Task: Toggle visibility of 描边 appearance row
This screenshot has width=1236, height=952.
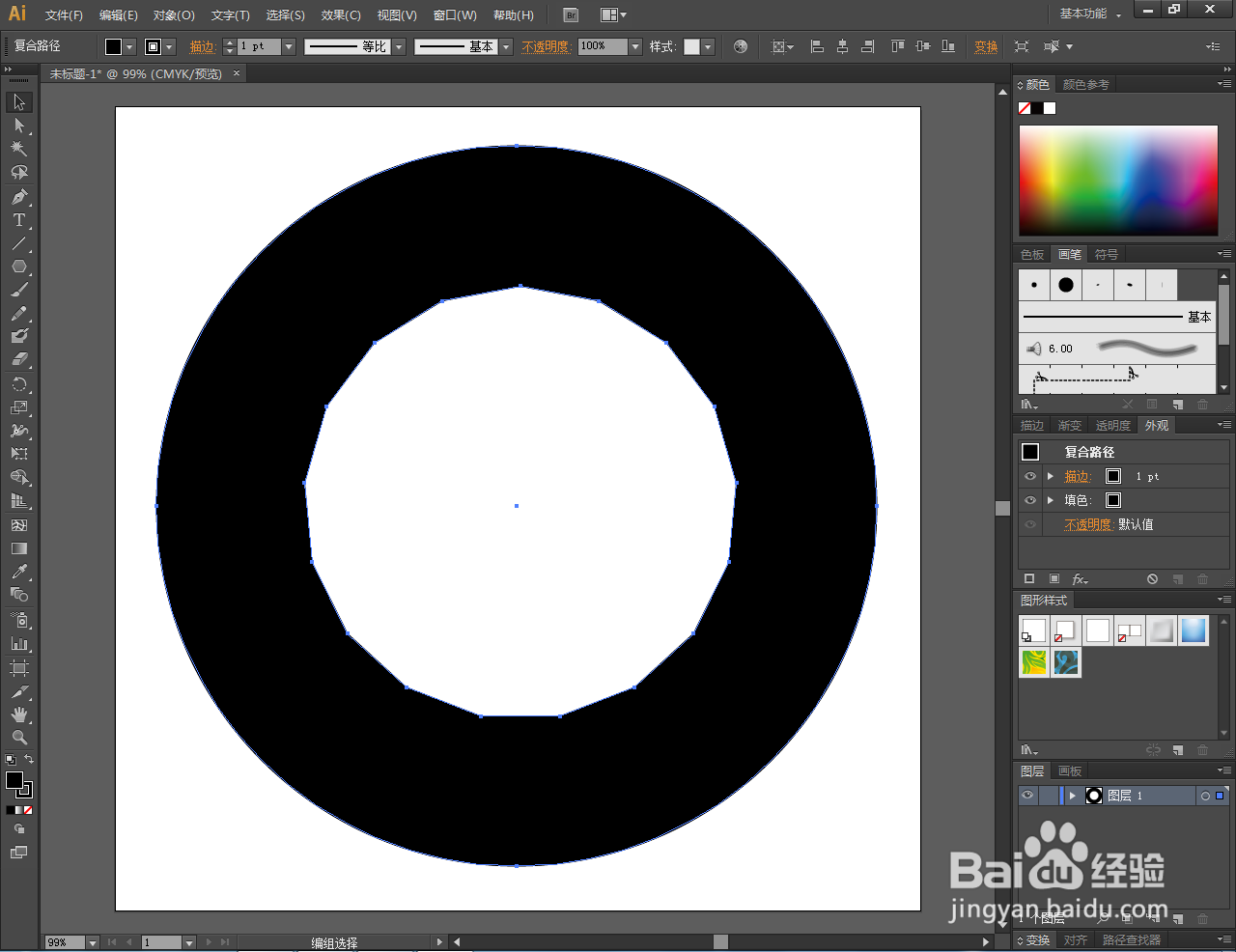Action: pos(1030,476)
